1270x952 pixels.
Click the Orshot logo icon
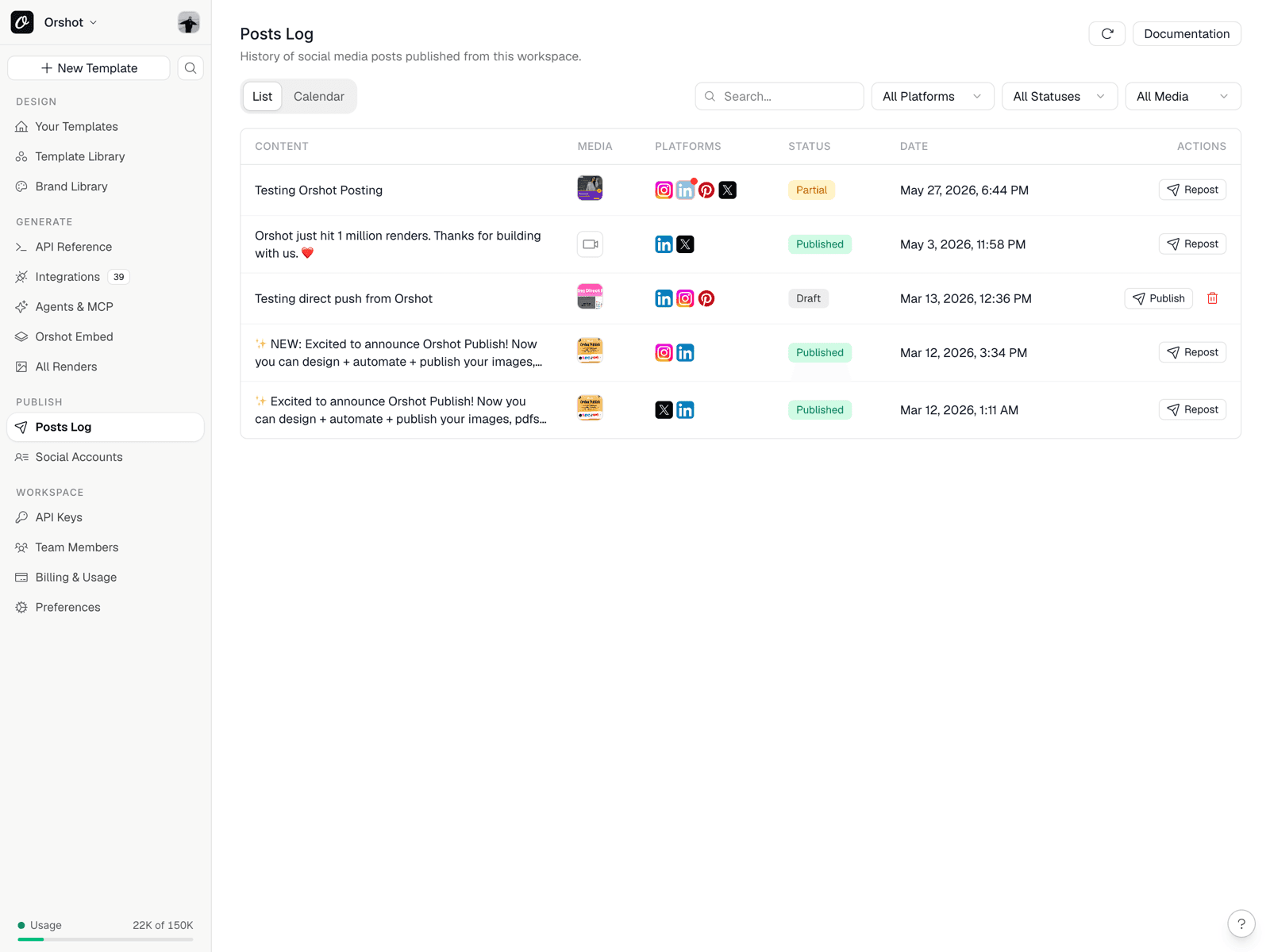22,22
